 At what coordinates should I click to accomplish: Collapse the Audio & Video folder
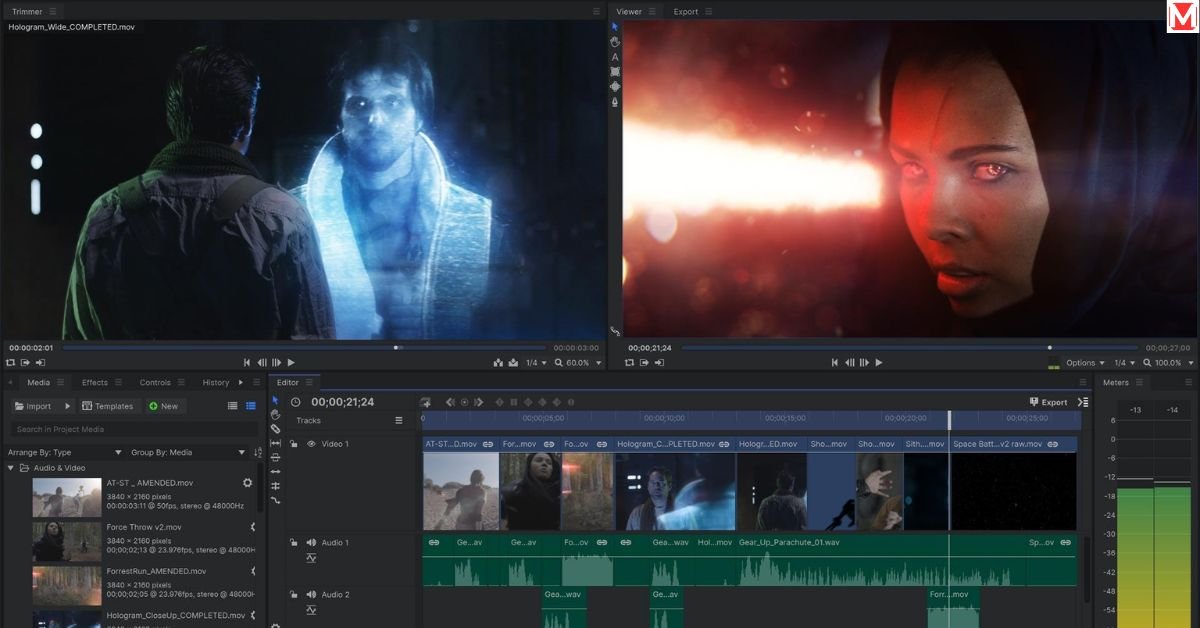(x=11, y=468)
